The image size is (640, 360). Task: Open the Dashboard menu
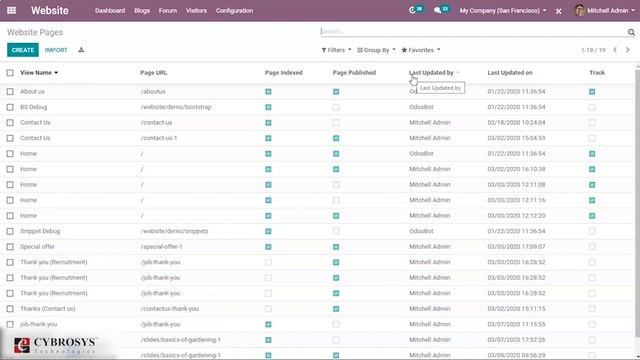110,11
